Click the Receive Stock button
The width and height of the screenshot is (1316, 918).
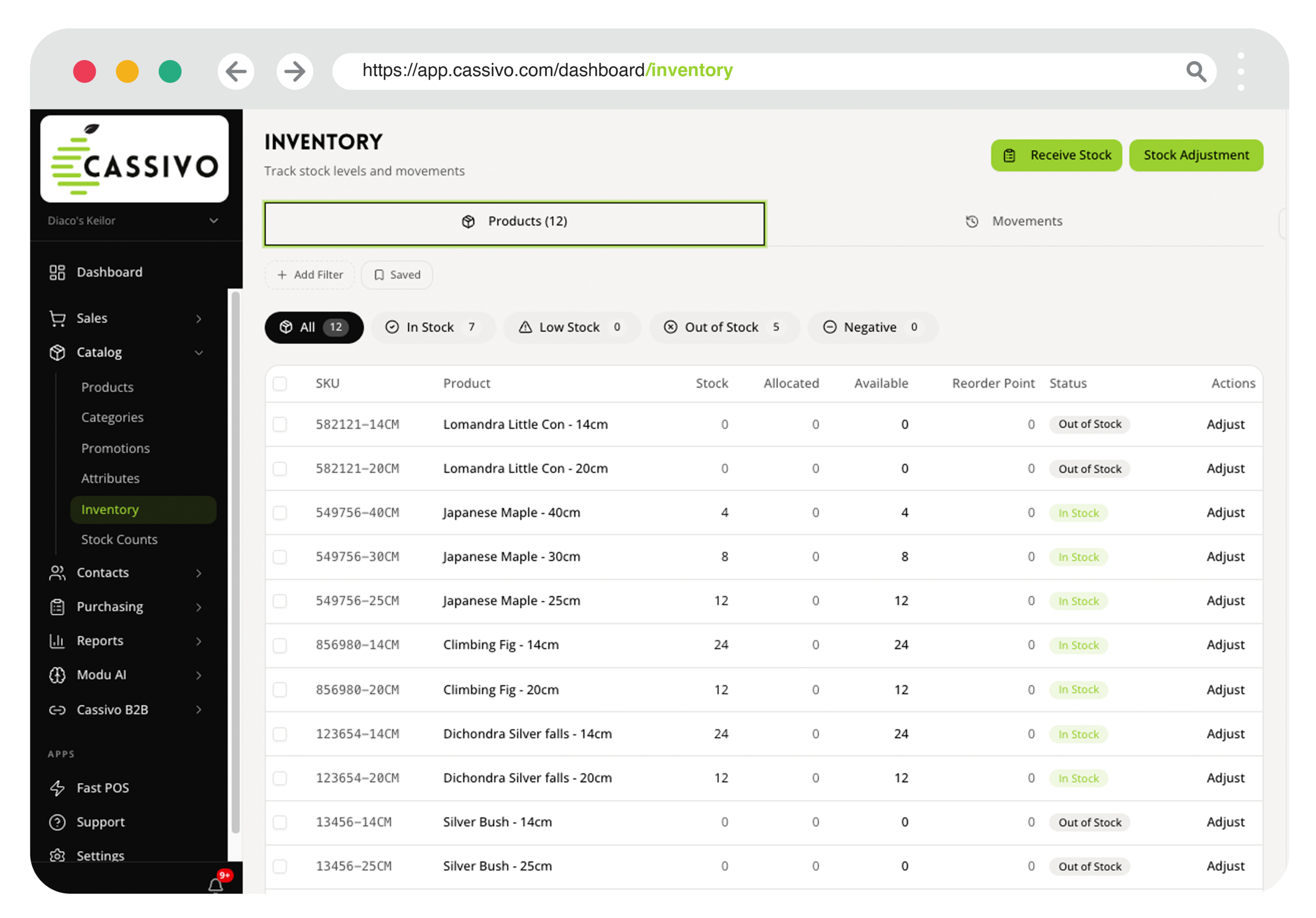(1056, 155)
